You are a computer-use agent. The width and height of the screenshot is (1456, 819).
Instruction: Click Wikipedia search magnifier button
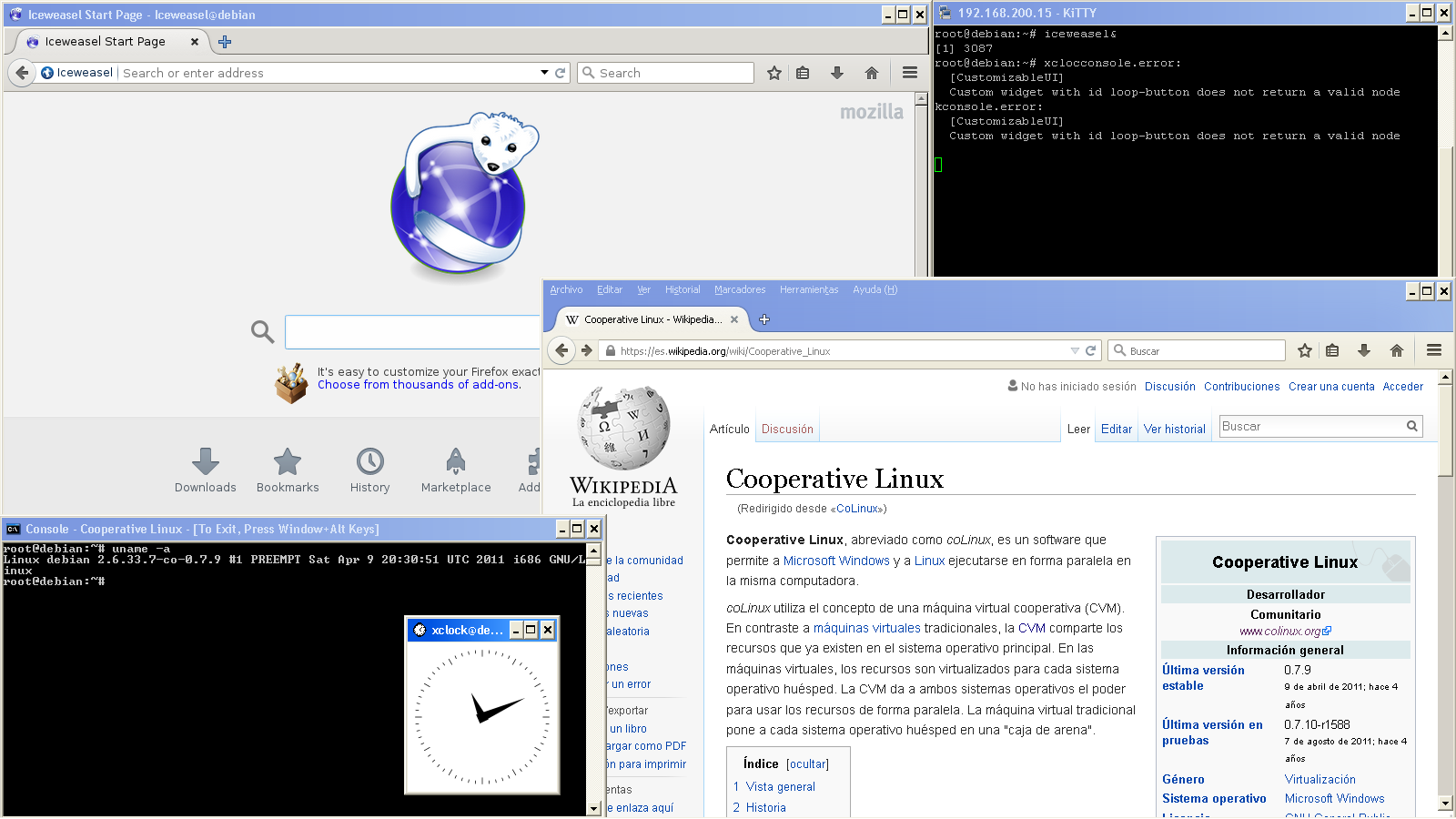[x=1412, y=426]
